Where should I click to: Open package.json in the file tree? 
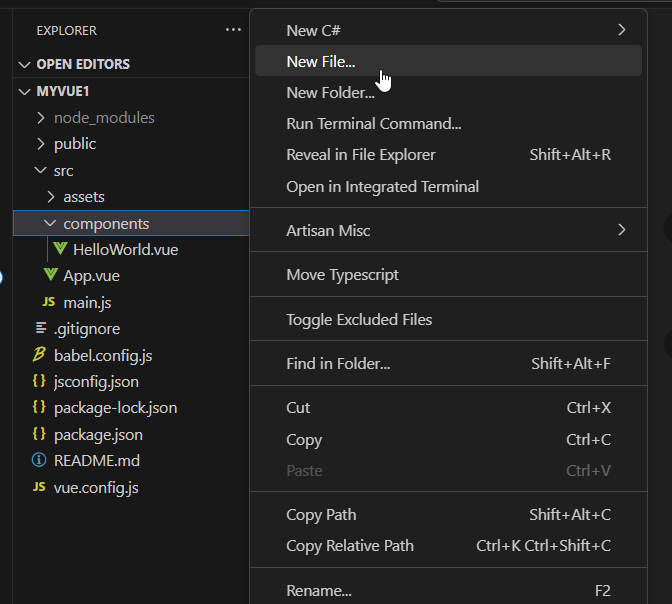pyautogui.click(x=98, y=435)
